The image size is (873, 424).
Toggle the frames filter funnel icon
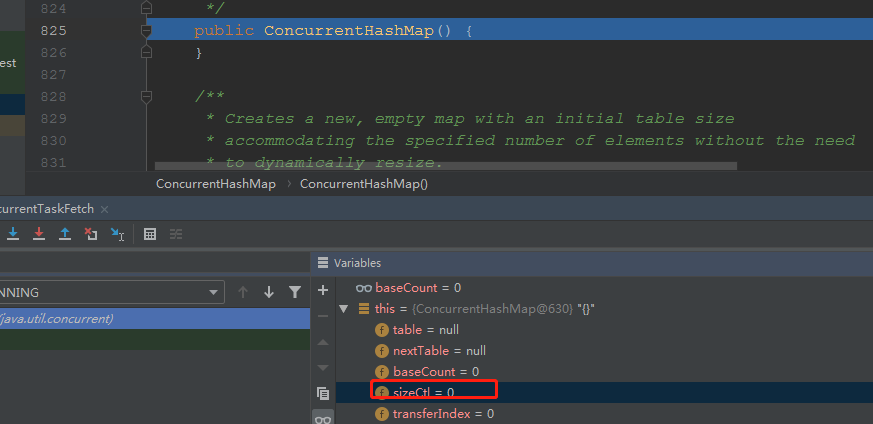coord(295,292)
